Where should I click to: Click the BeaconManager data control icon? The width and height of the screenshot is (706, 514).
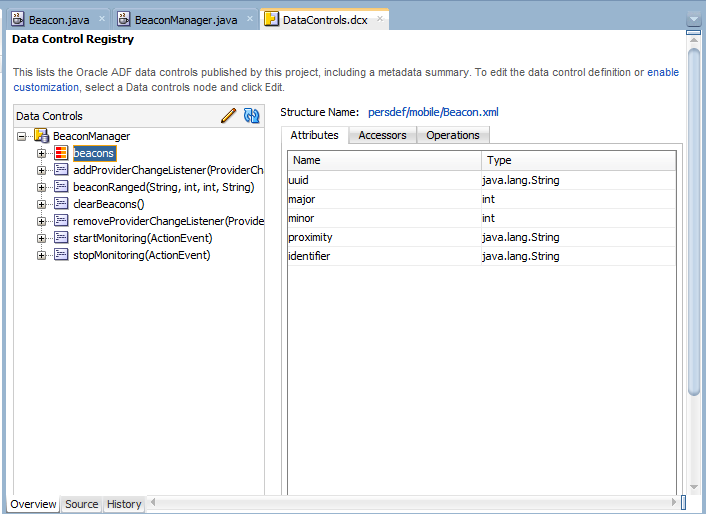tap(41, 135)
